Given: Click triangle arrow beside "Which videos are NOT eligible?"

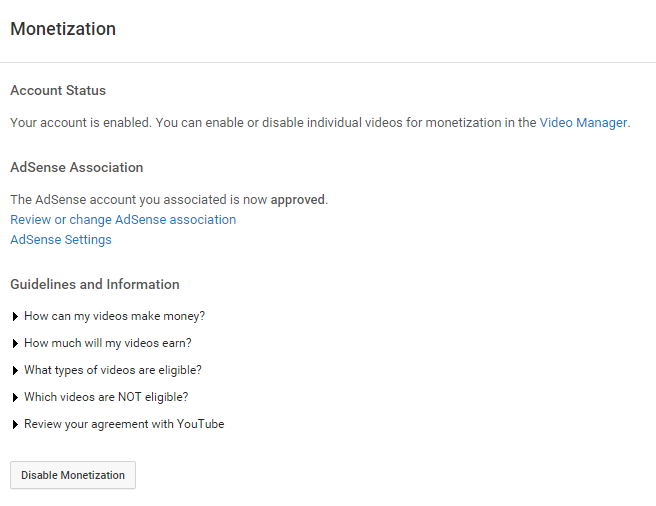Looking at the screenshot, I should click(x=15, y=397).
